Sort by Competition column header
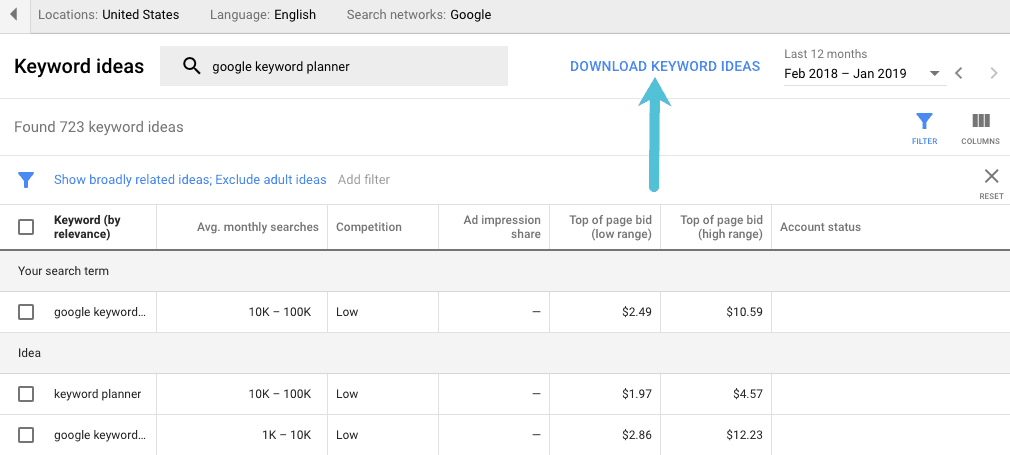Image resolution: width=1010 pixels, height=455 pixels. [x=369, y=227]
